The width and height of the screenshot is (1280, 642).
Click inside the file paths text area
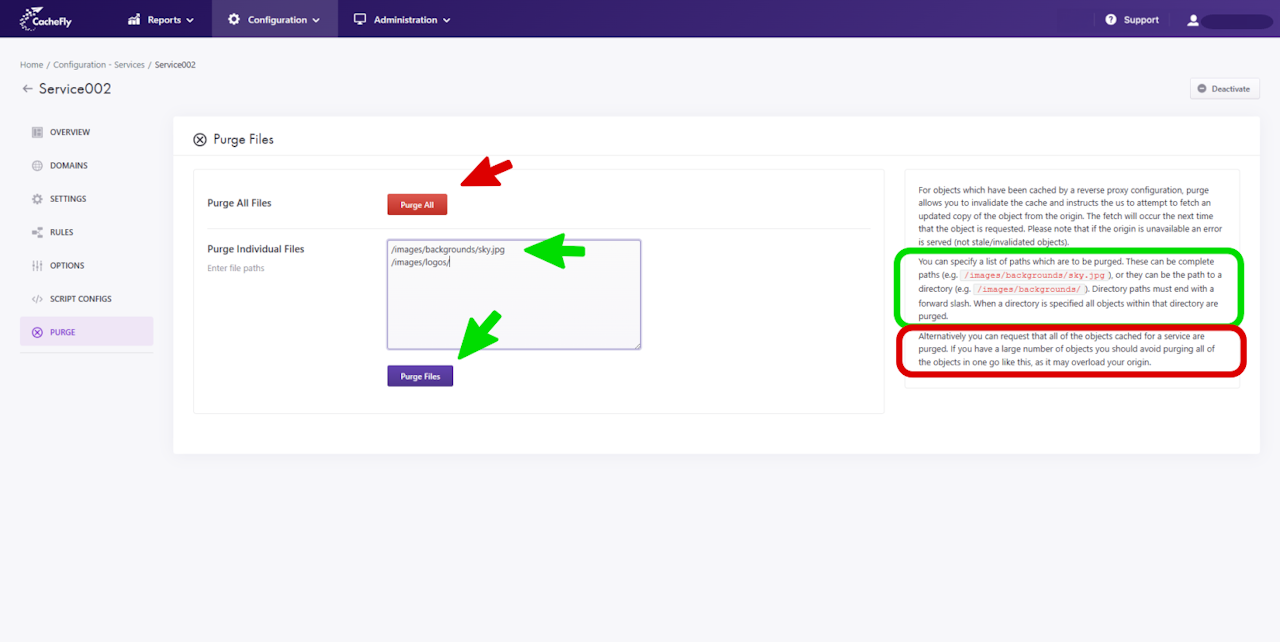[x=514, y=294]
